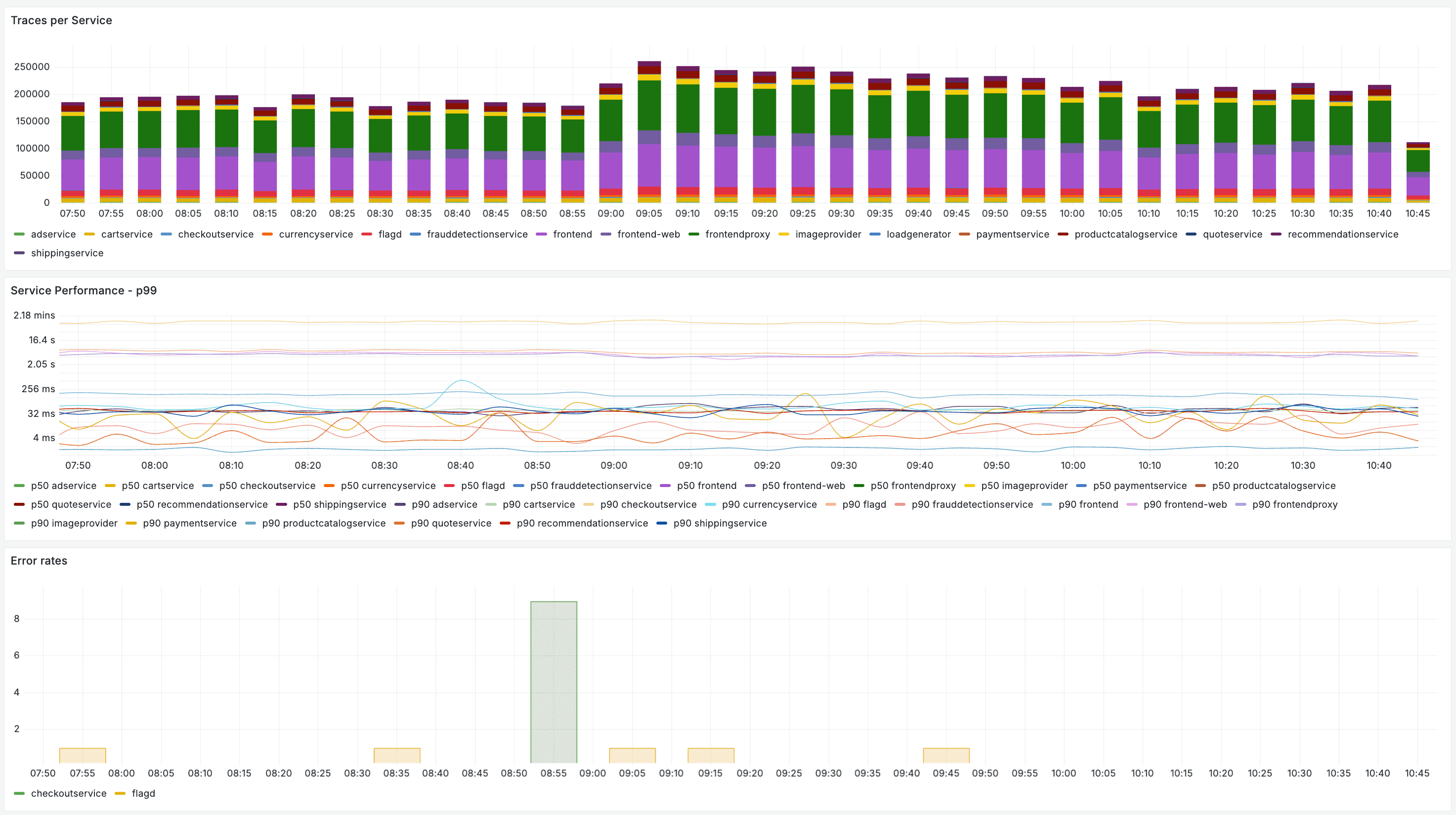The image size is (1456, 815).
Task: Click the recommendationservice legend color marker
Action: coord(1276,235)
